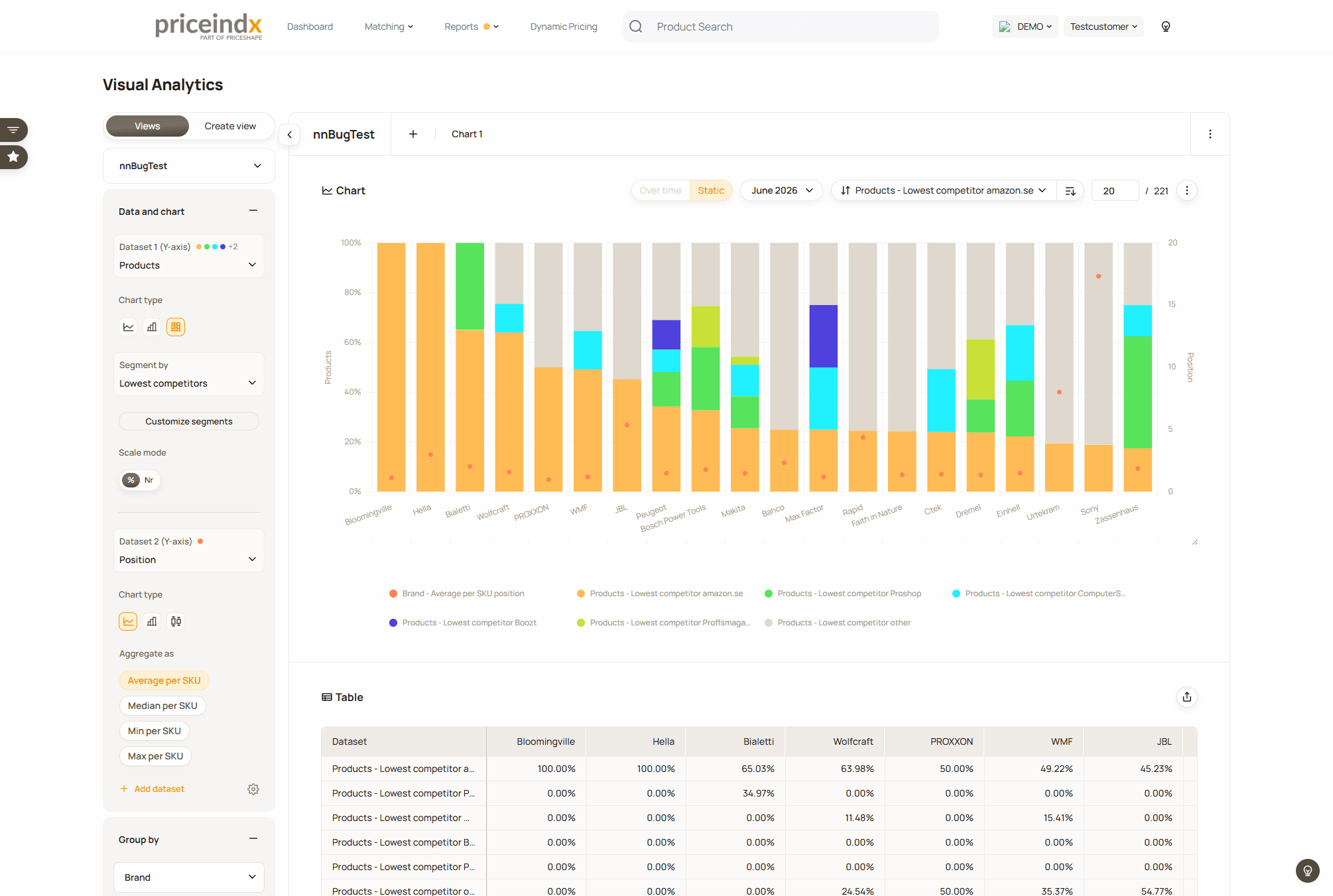This screenshot has height=896, width=1333.
Task: Select Median per SKU aggregation
Action: click(x=162, y=706)
